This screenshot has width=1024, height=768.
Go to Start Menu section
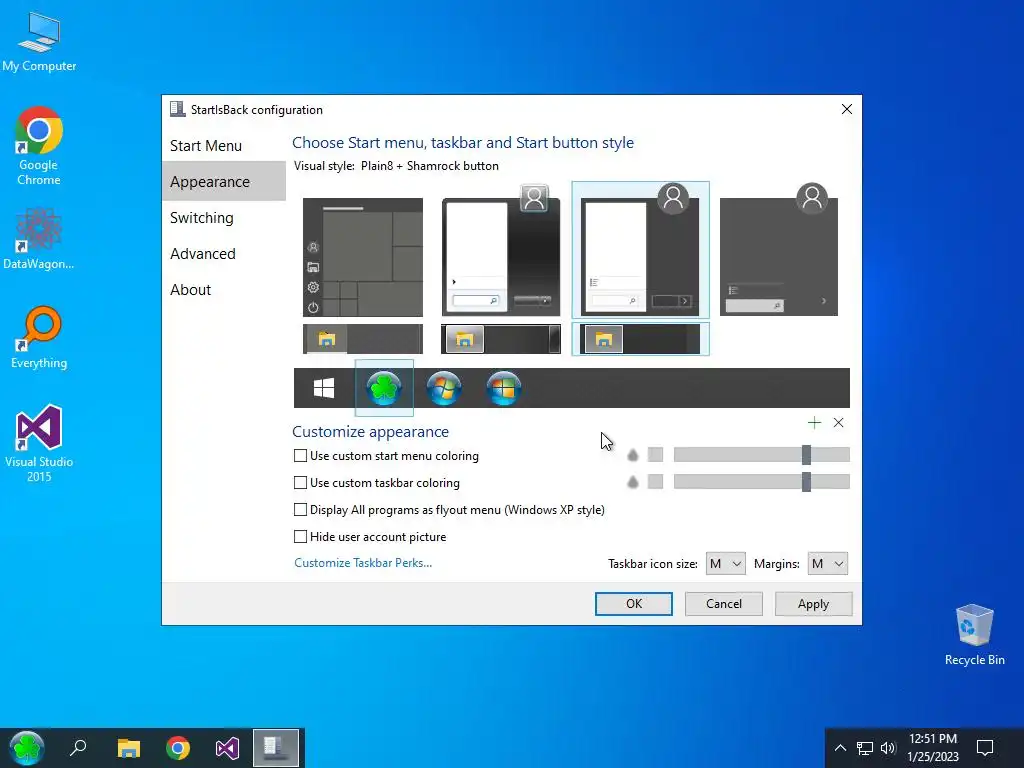[x=223, y=146]
